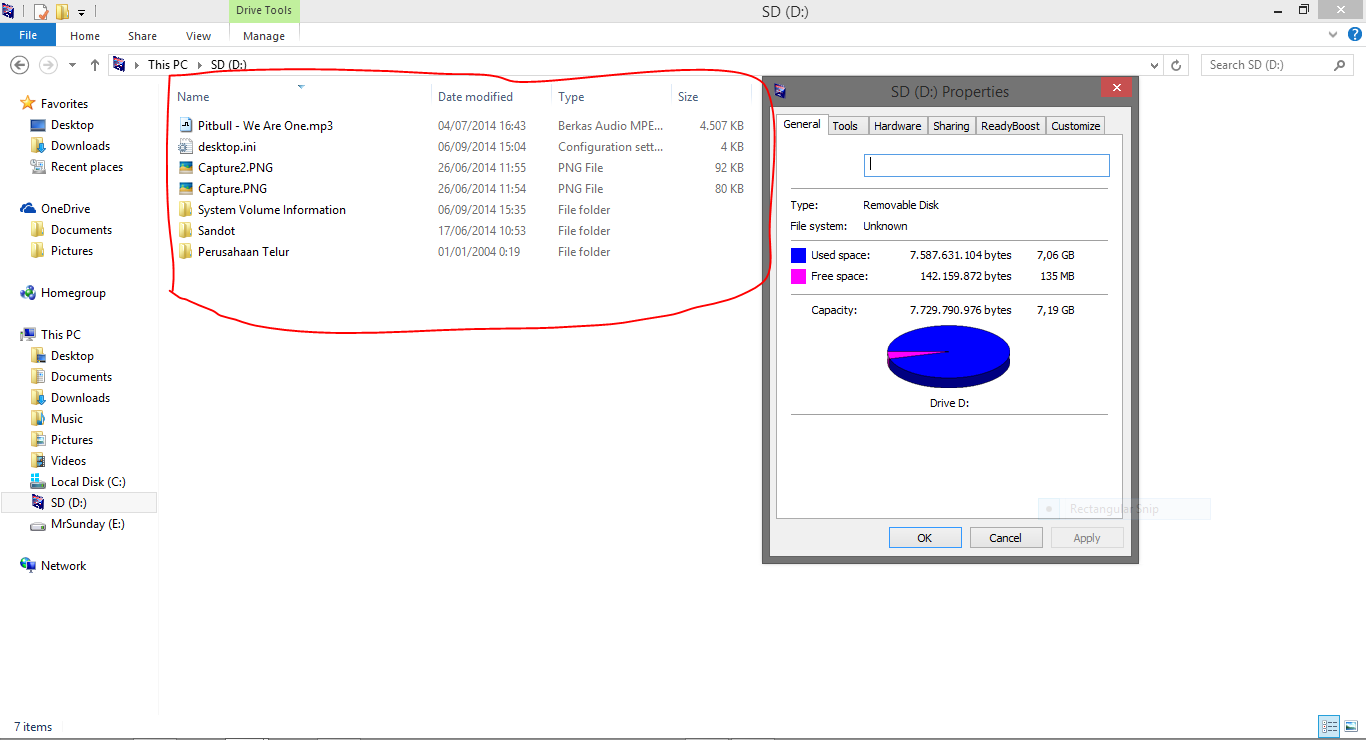The image size is (1366, 740).
Task: Click the magenta Free space swatch
Action: (798, 277)
